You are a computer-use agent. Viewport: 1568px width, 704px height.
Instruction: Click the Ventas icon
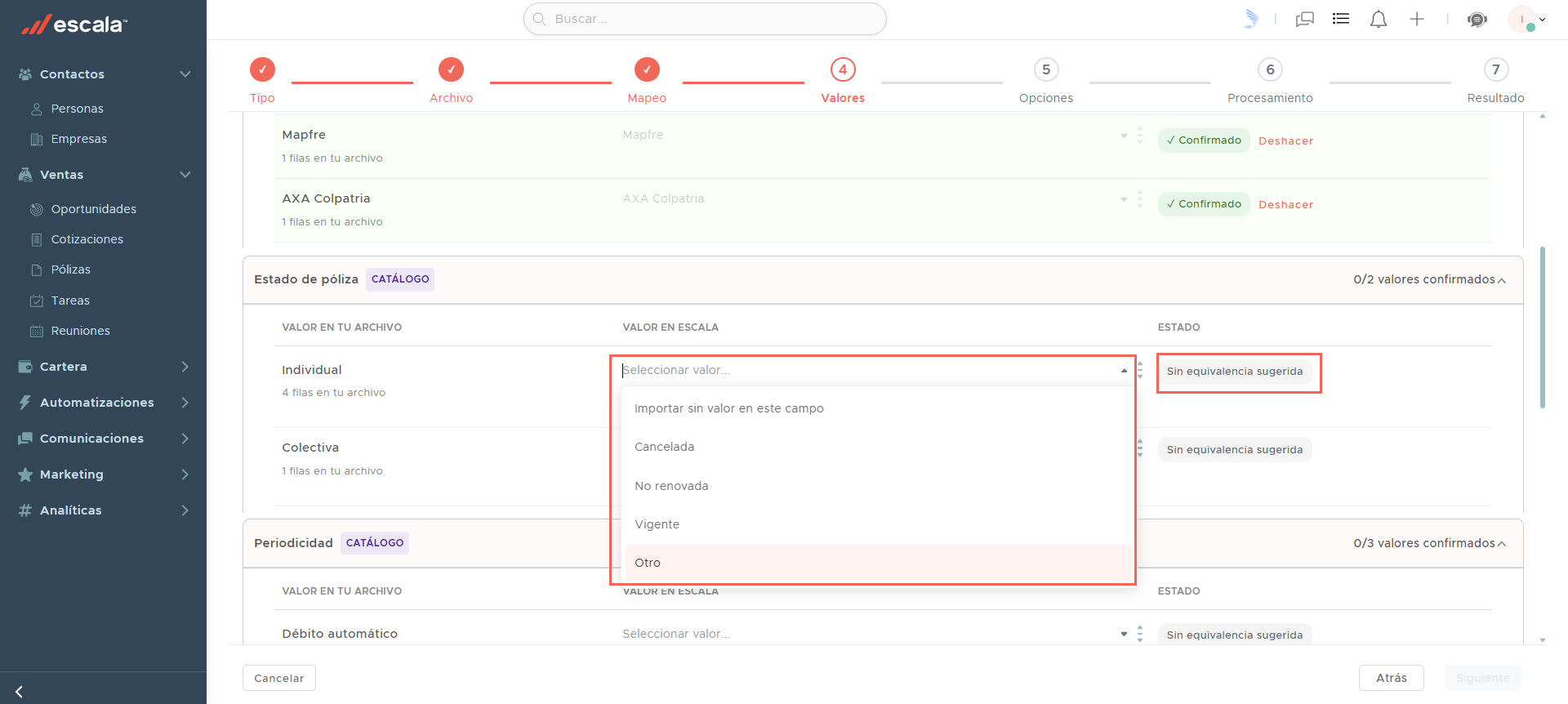click(x=25, y=175)
